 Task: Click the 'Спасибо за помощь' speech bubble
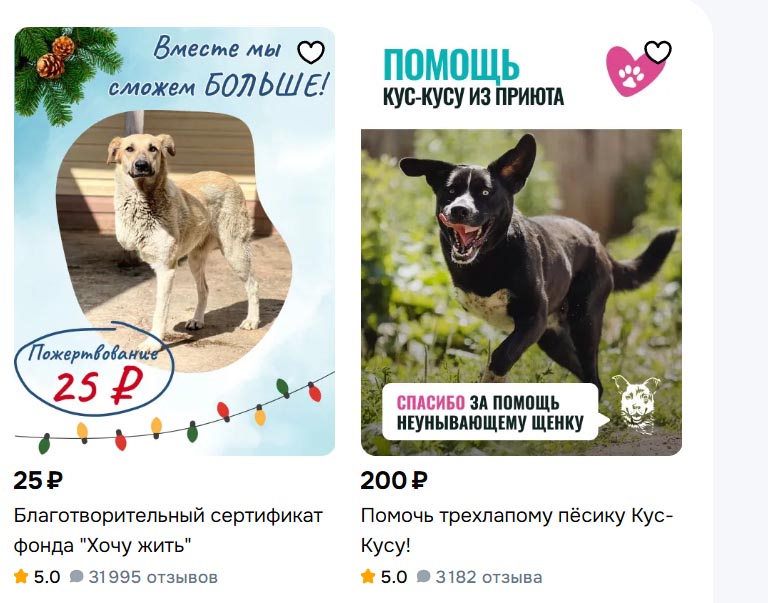[495, 412]
